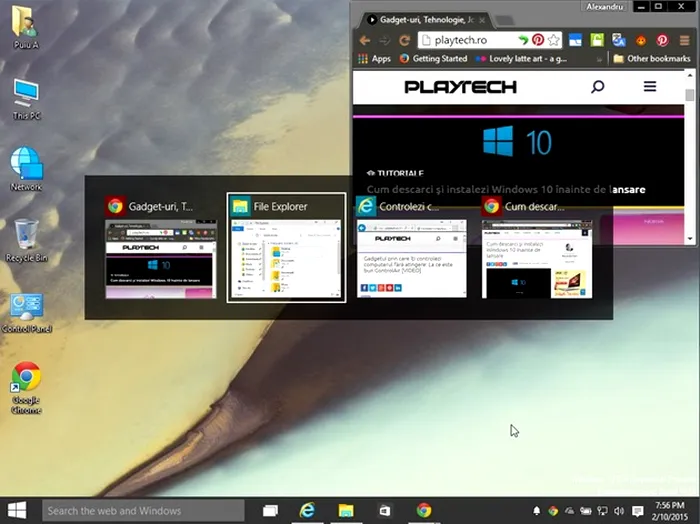Click the green extension icon in Chrome toolbar
Viewport: 700px width, 524px height.
[597, 41]
